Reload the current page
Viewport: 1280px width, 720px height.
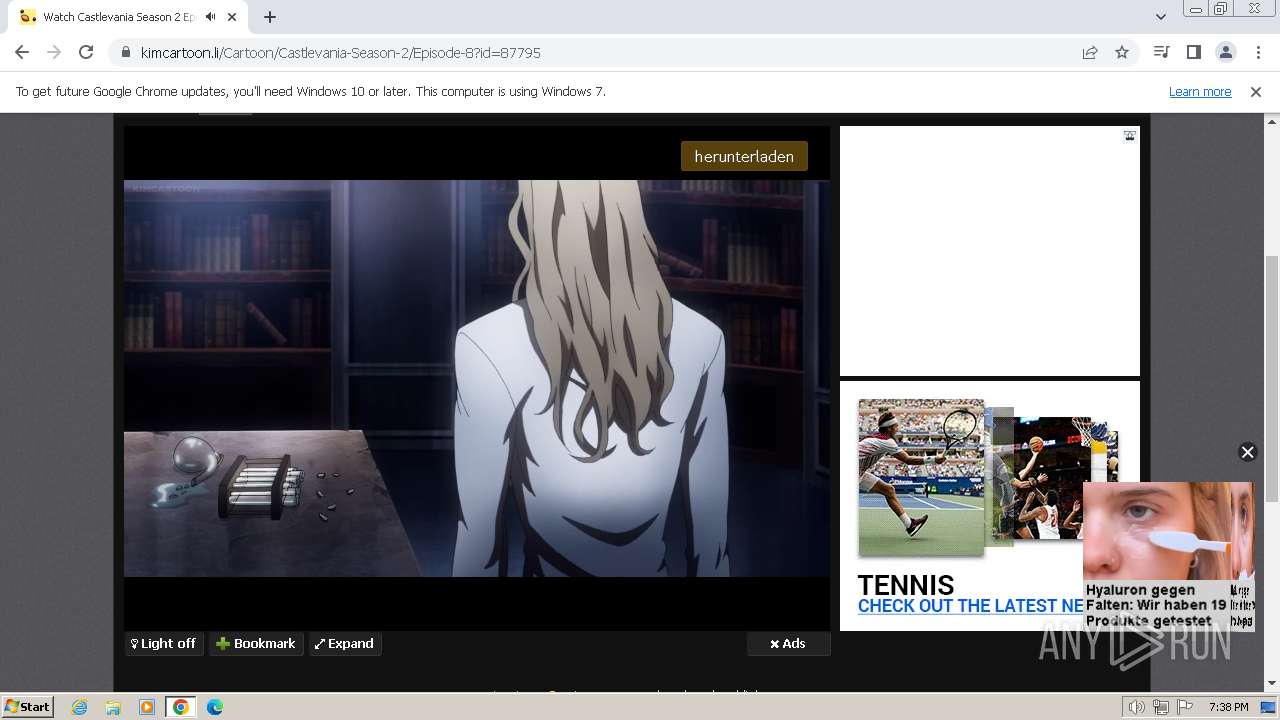pos(86,52)
